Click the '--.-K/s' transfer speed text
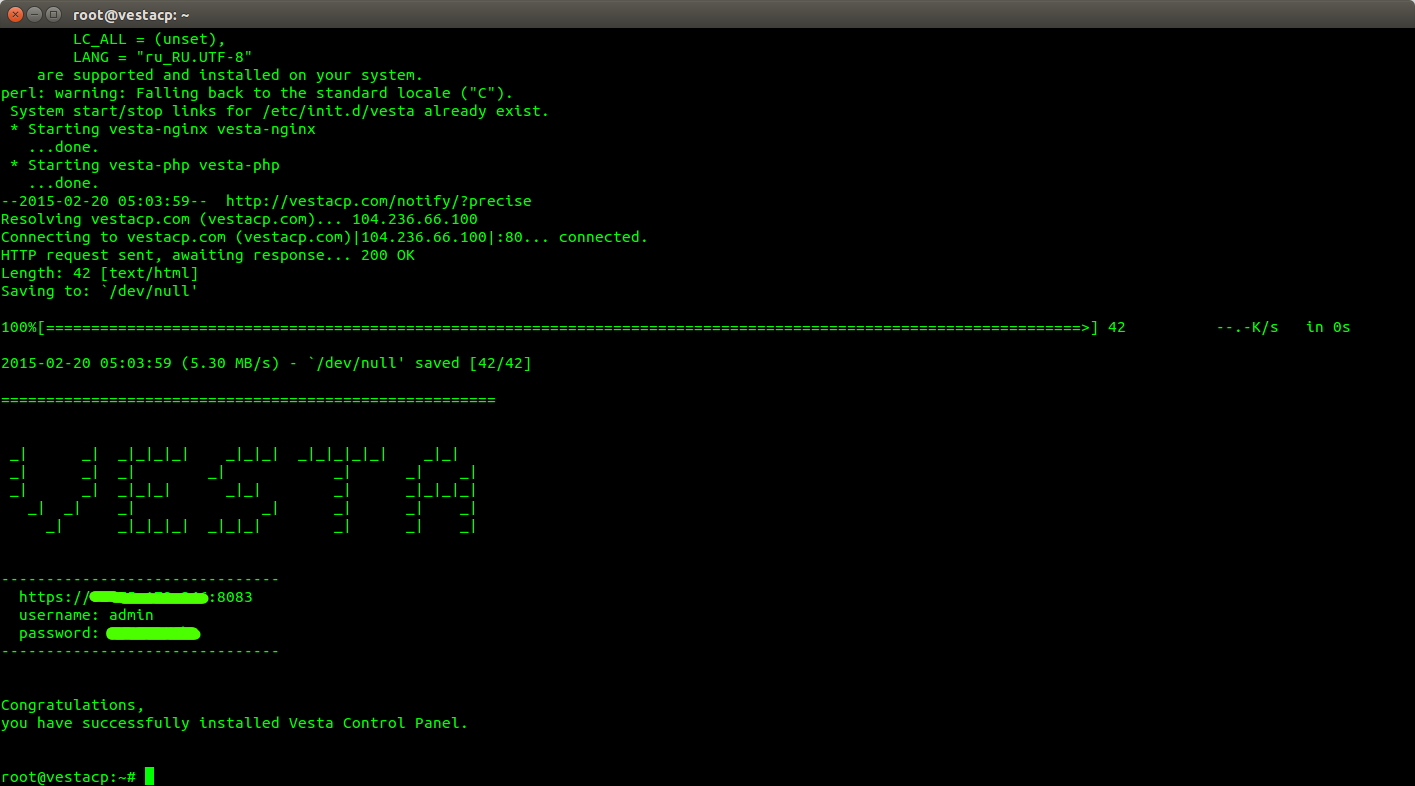This screenshot has width=1415, height=786. [1248, 327]
